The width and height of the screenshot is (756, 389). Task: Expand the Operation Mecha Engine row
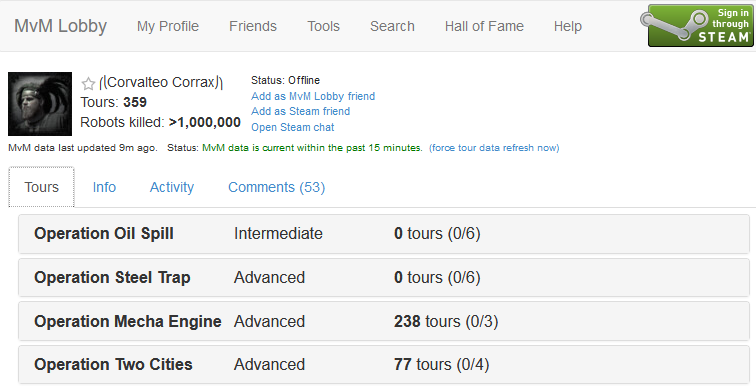(x=384, y=321)
